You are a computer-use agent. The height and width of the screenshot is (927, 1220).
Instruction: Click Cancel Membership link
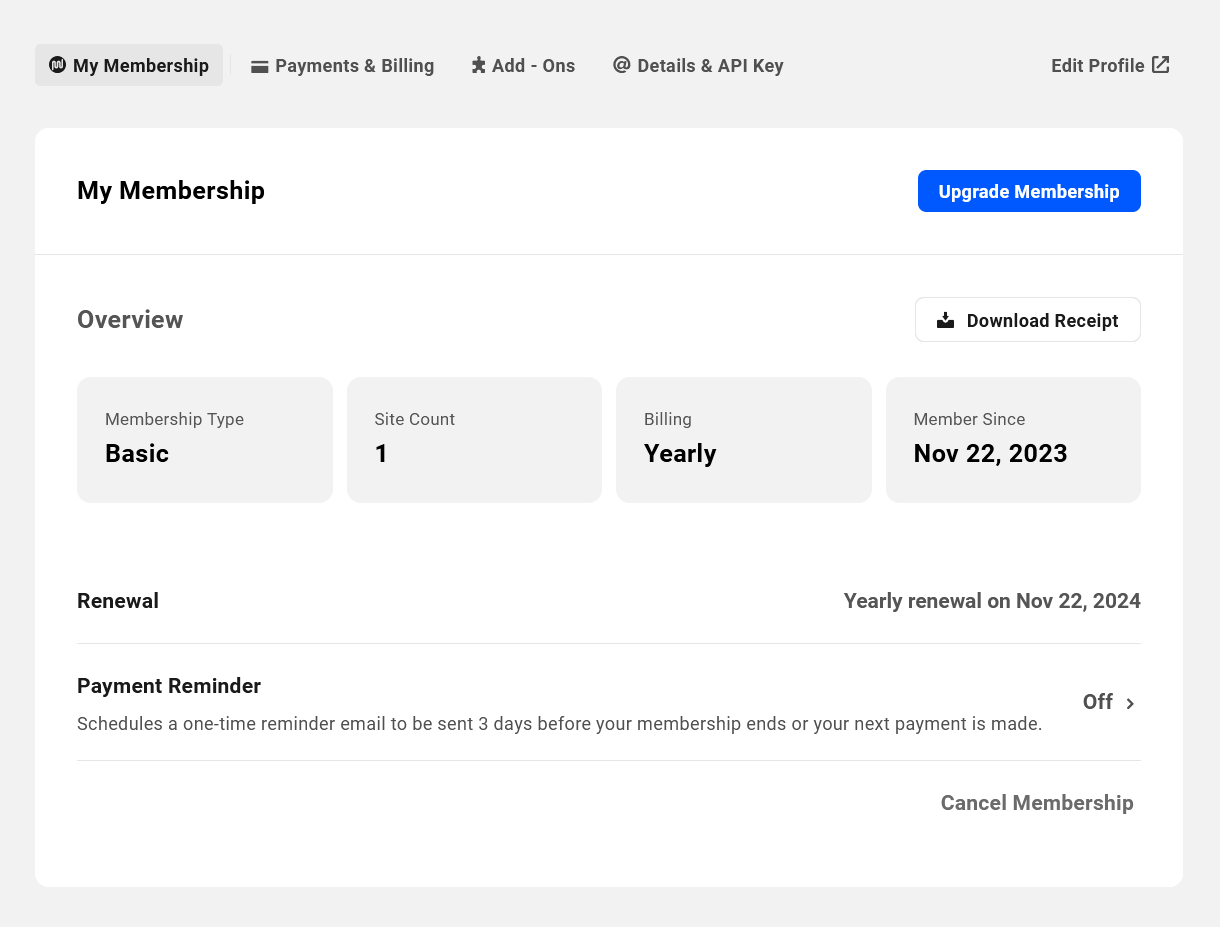[1037, 803]
